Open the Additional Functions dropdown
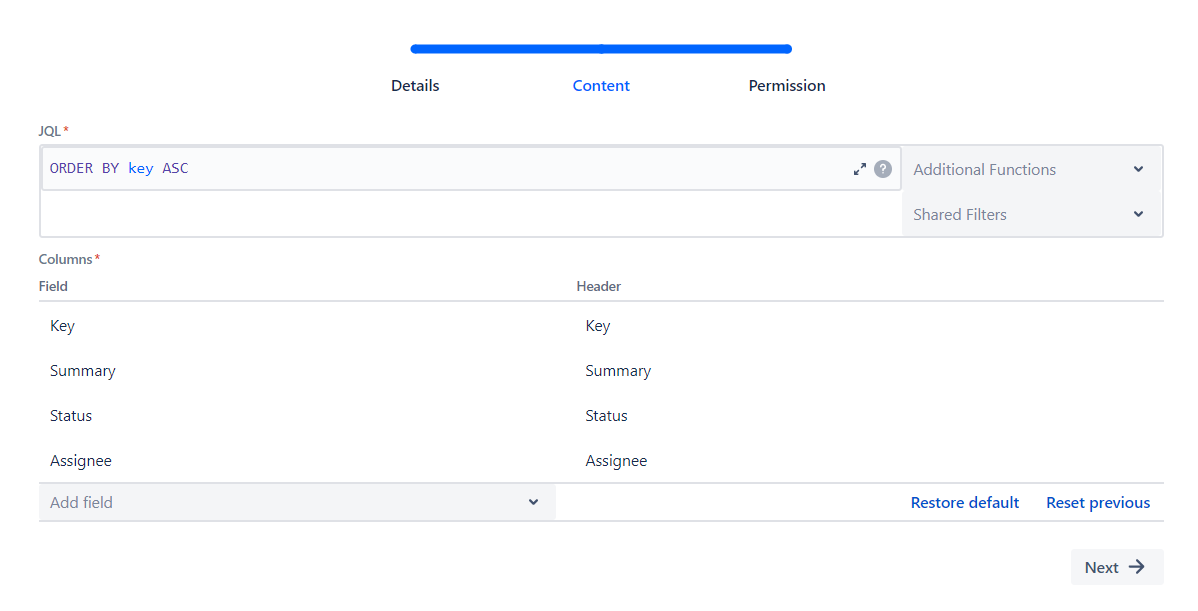 click(x=1031, y=170)
